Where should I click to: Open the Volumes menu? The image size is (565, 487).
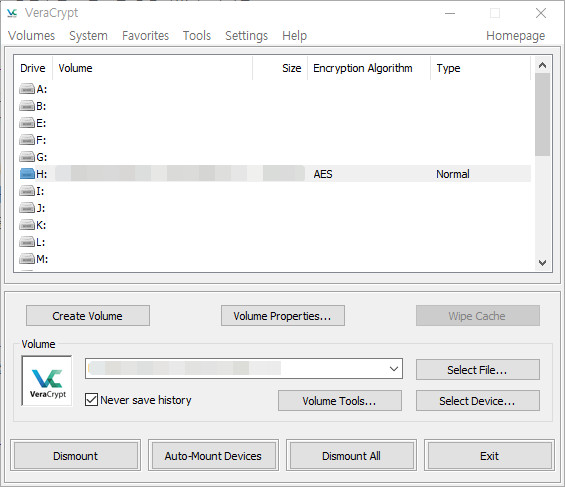tap(32, 36)
